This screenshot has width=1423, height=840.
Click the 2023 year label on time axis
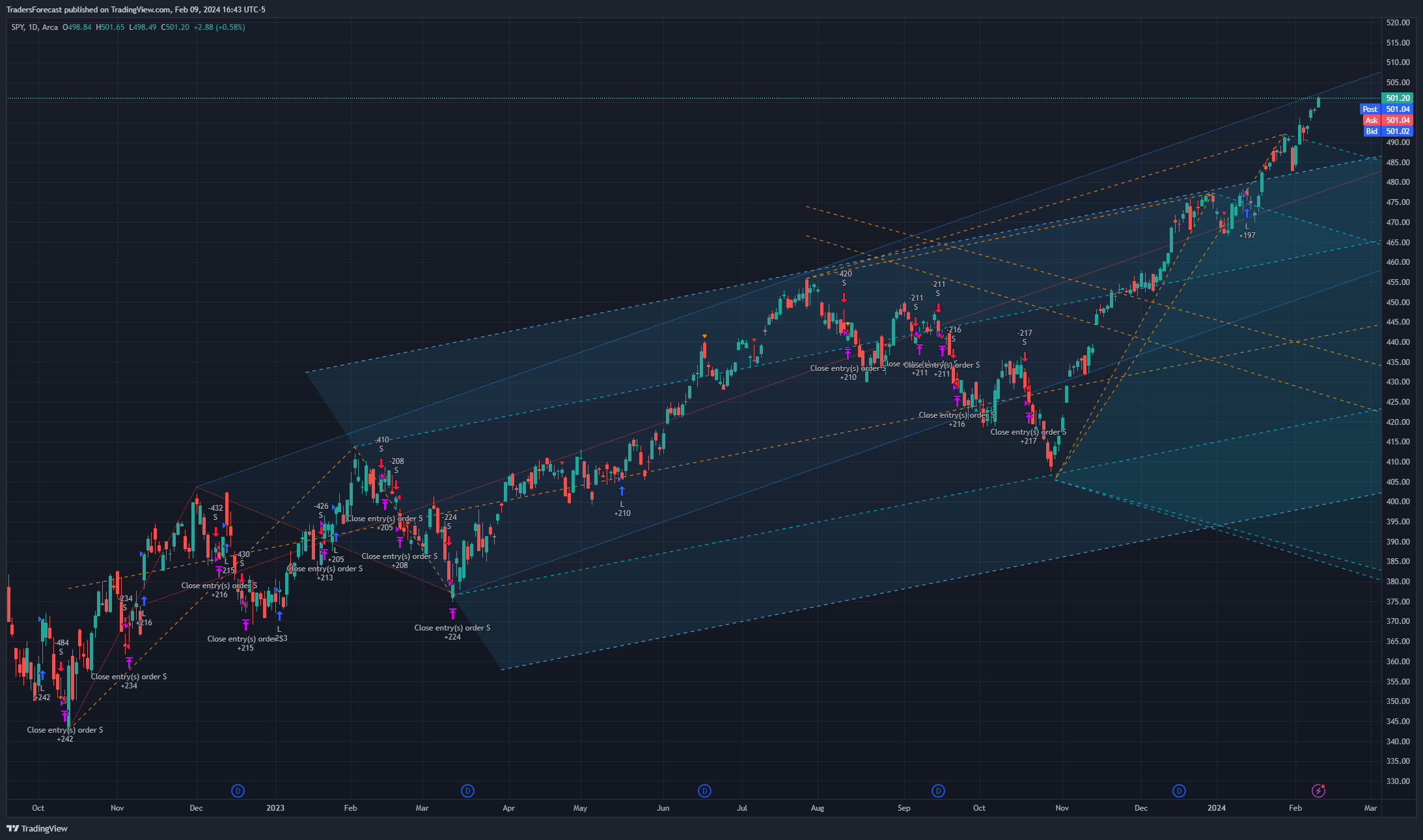click(275, 808)
